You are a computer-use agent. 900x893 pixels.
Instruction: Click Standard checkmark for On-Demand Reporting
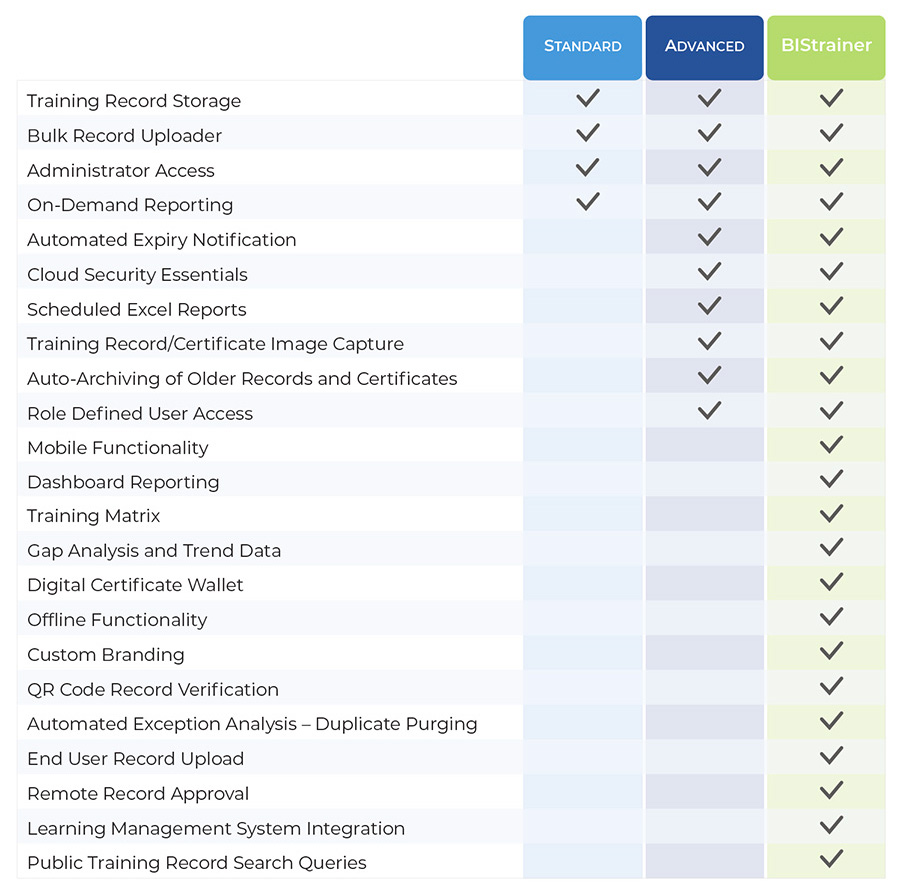coord(588,201)
